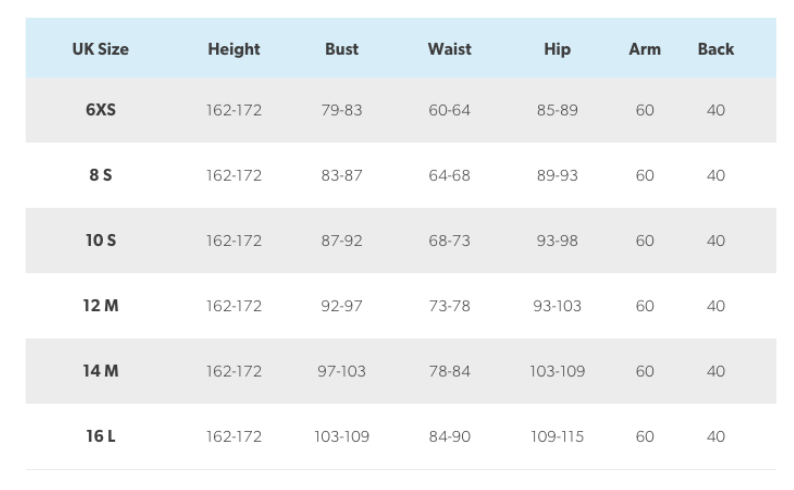Click waist value 64-68 in 8 S row
The height and width of the screenshot is (490, 794).
(x=449, y=175)
